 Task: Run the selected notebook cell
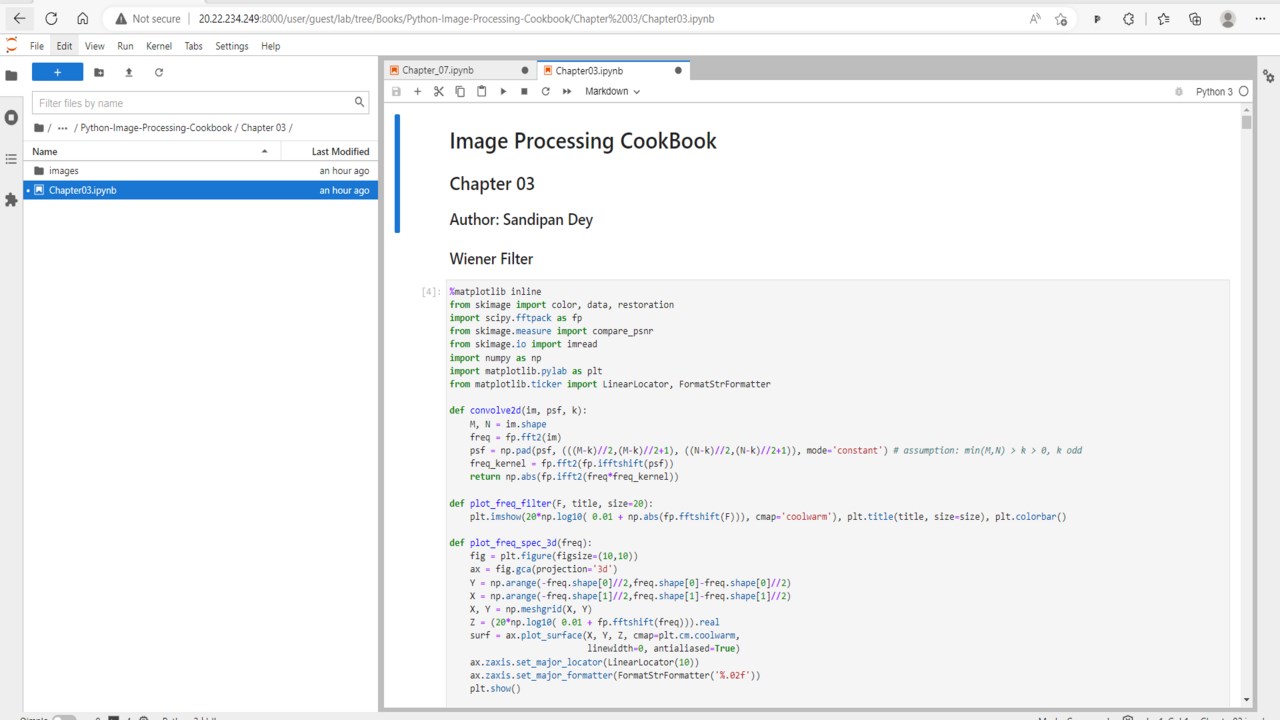tap(503, 91)
